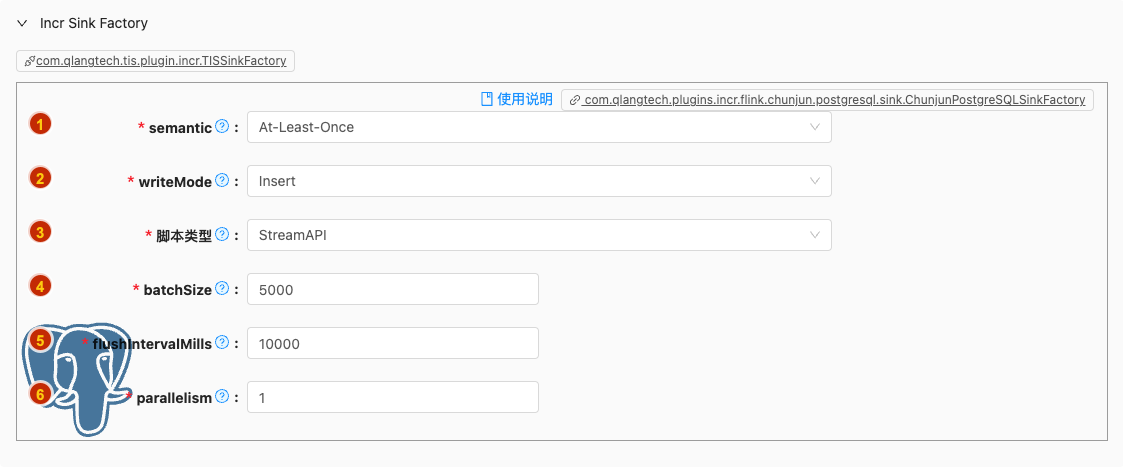The width and height of the screenshot is (1123, 467).
Task: Click the document icon beside 使用说明
Action: [x=488, y=99]
